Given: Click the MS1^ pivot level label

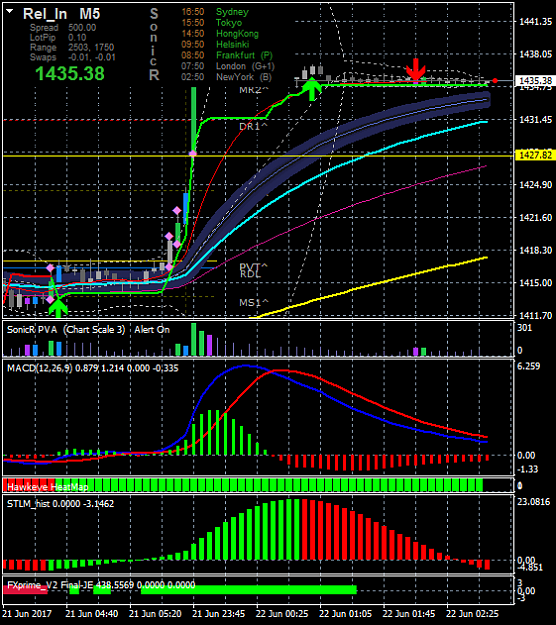Looking at the screenshot, I should pos(253,303).
